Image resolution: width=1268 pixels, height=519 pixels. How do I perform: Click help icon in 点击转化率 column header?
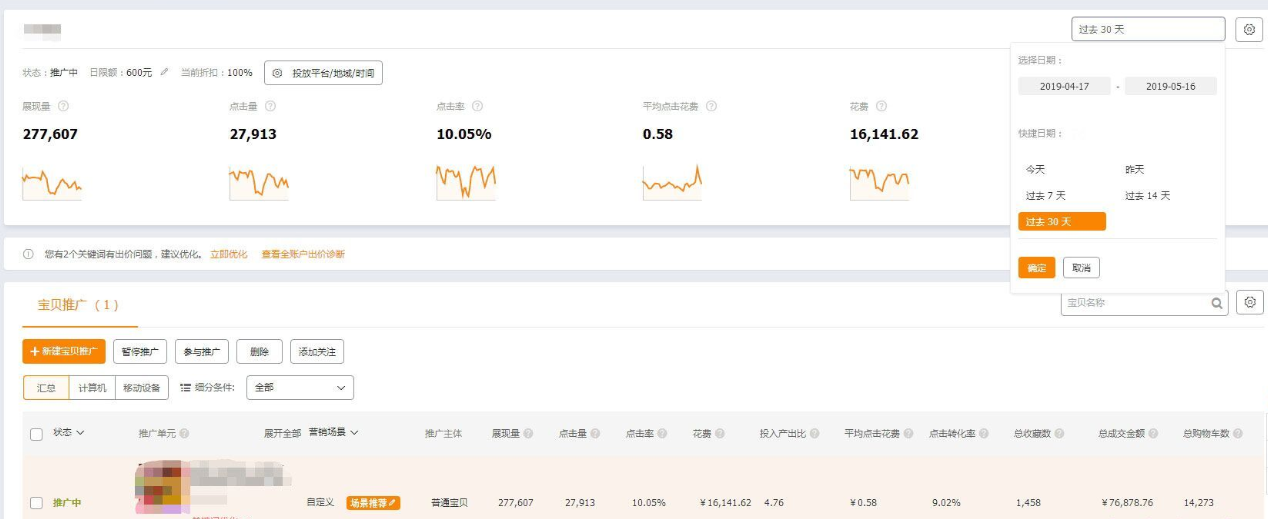(983, 433)
